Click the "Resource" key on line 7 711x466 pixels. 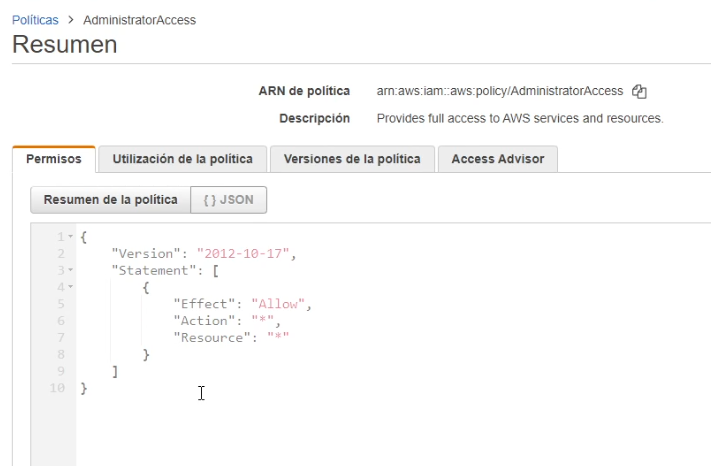(x=214, y=338)
